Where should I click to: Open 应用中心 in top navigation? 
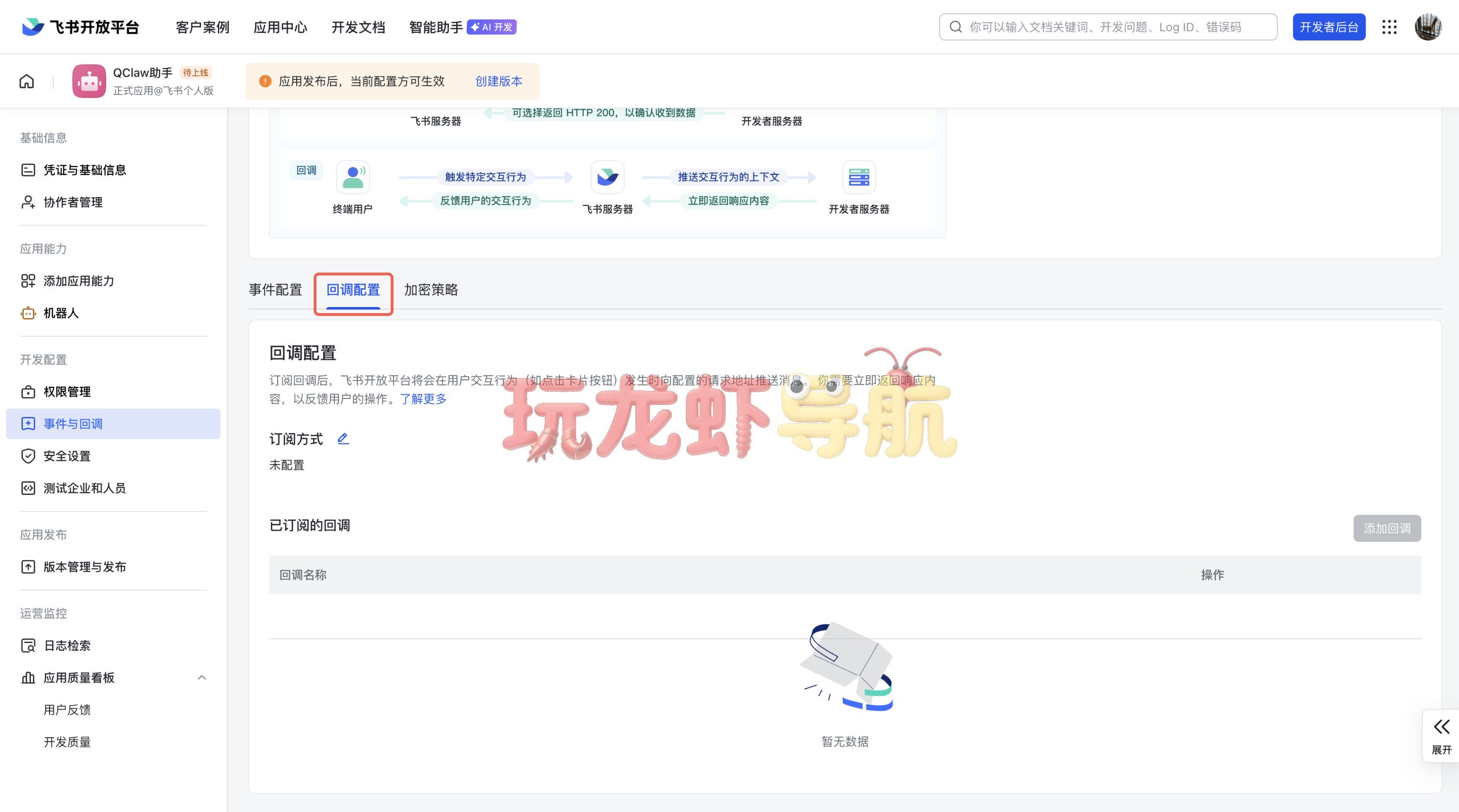[280, 27]
